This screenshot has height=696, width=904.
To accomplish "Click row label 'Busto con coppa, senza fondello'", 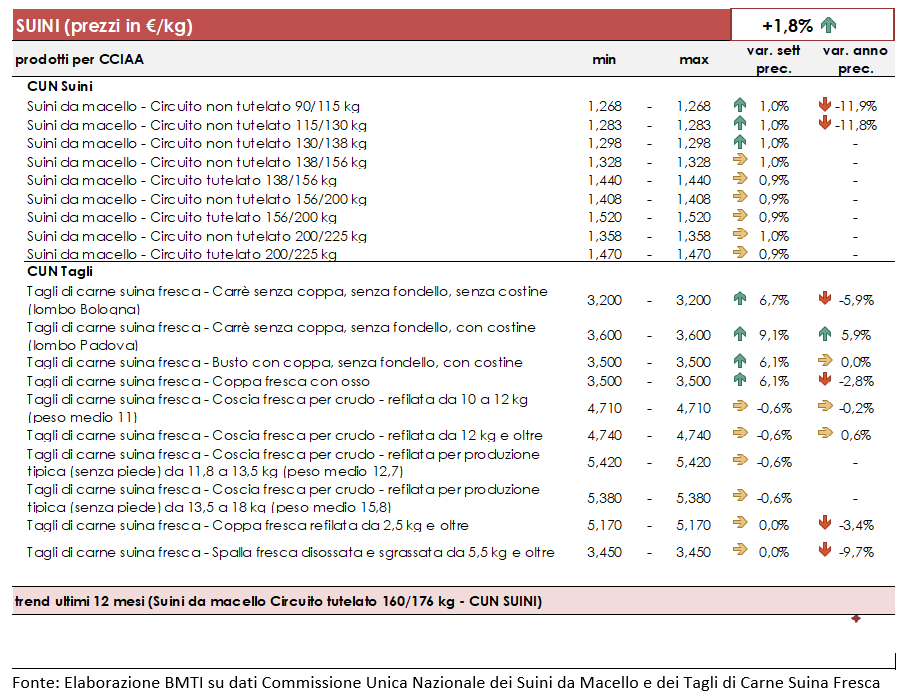I will tap(274, 363).
